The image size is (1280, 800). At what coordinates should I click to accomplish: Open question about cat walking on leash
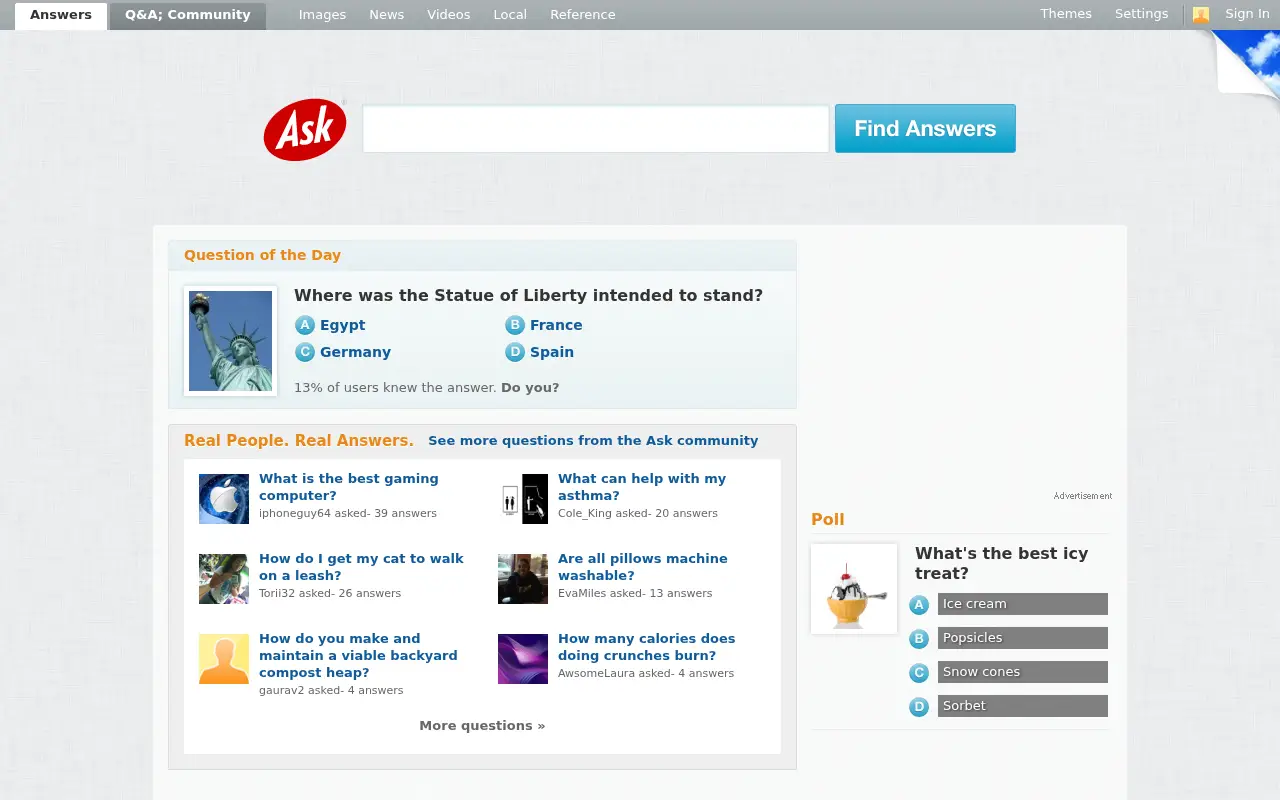pos(361,567)
